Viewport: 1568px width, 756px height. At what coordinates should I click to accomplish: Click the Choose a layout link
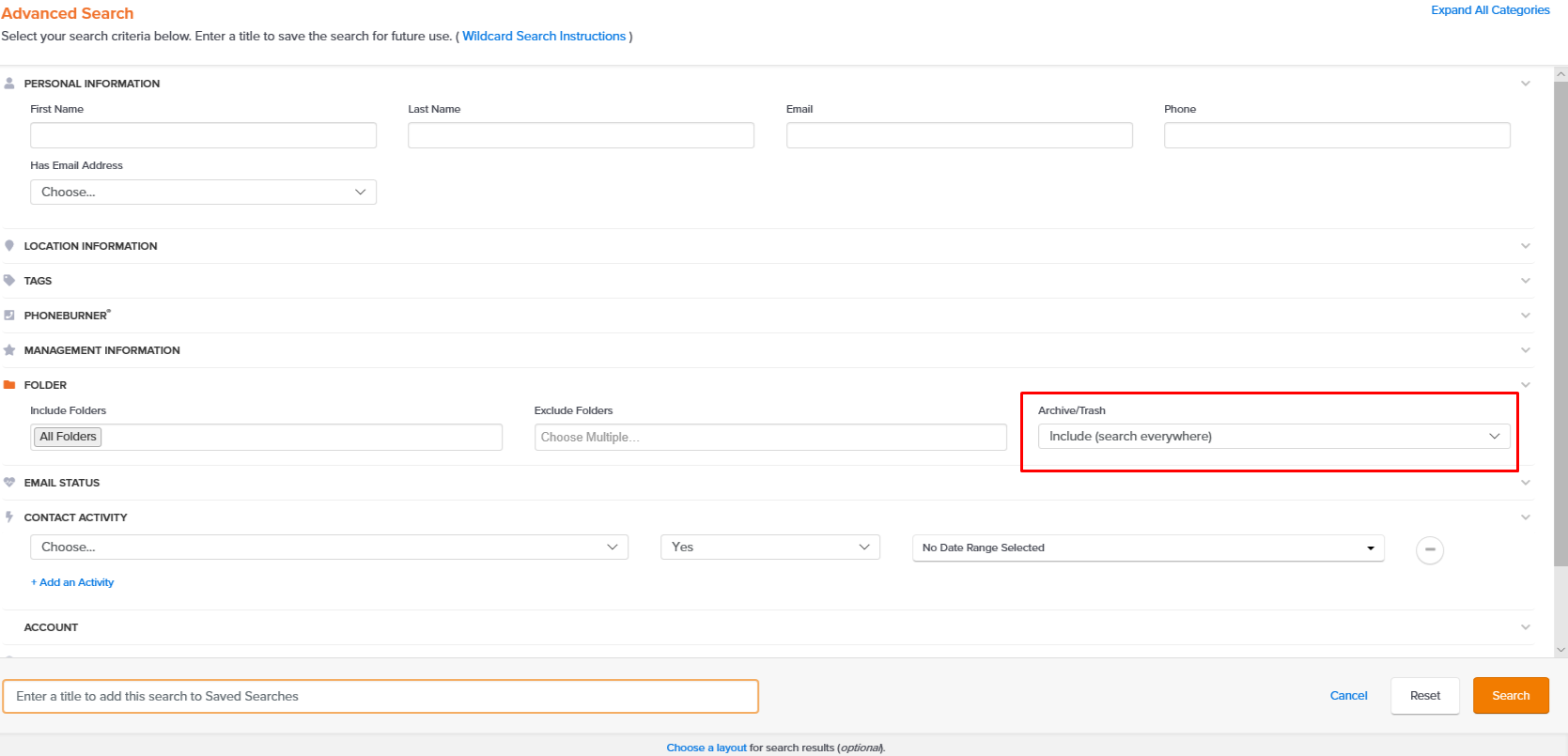[706, 748]
